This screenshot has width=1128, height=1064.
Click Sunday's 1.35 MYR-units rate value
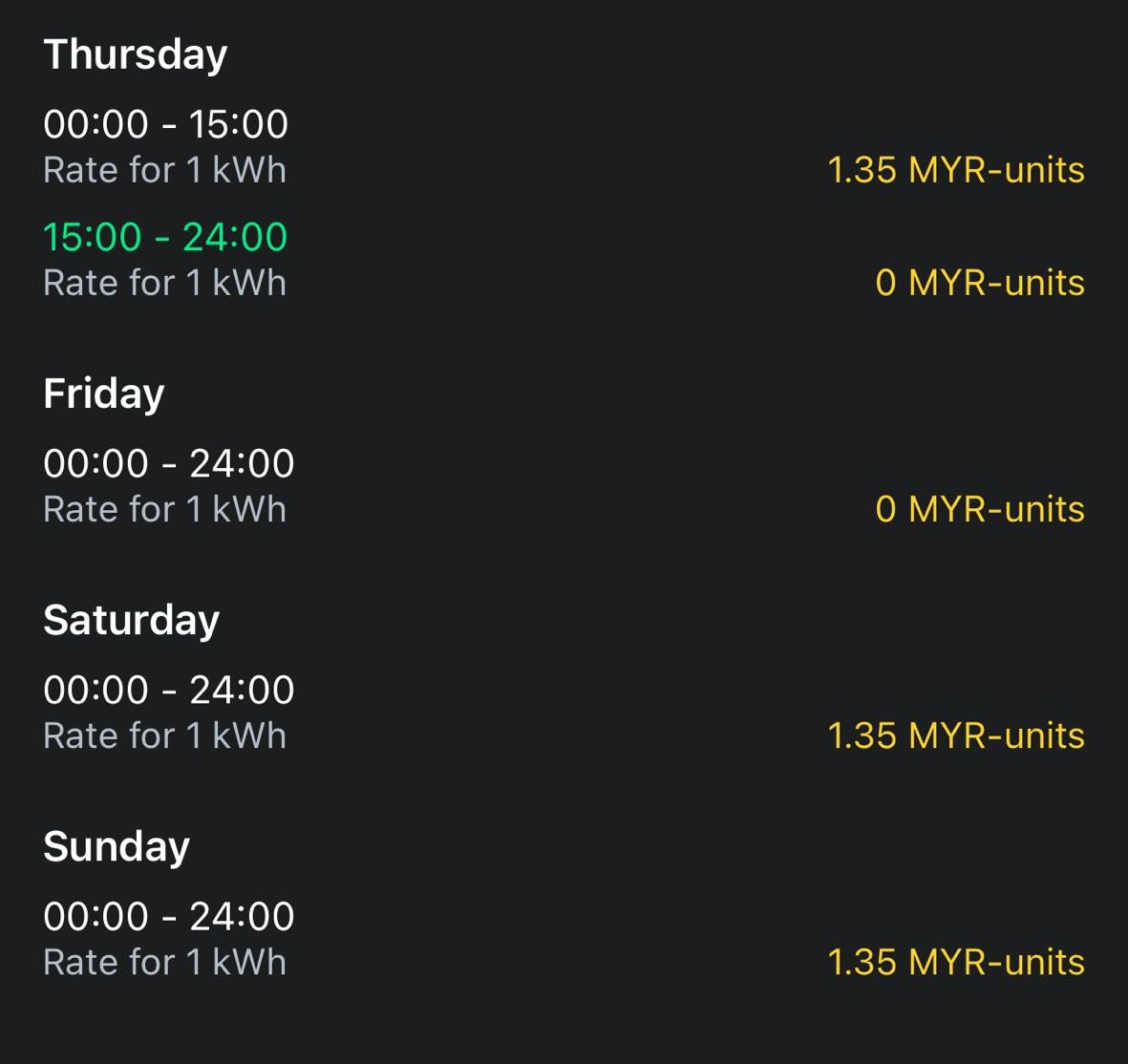click(x=955, y=962)
